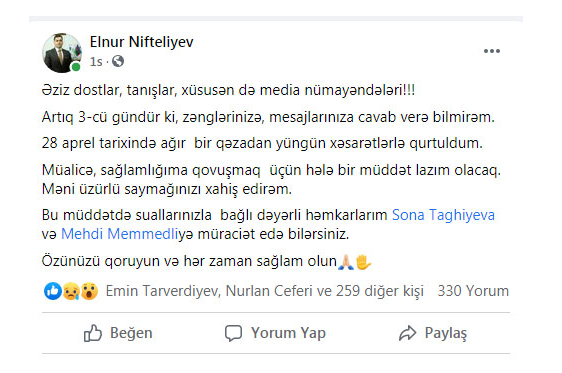This screenshot has width=562, height=373.
Task: Click the blue Like reaction icon
Action: [53, 291]
